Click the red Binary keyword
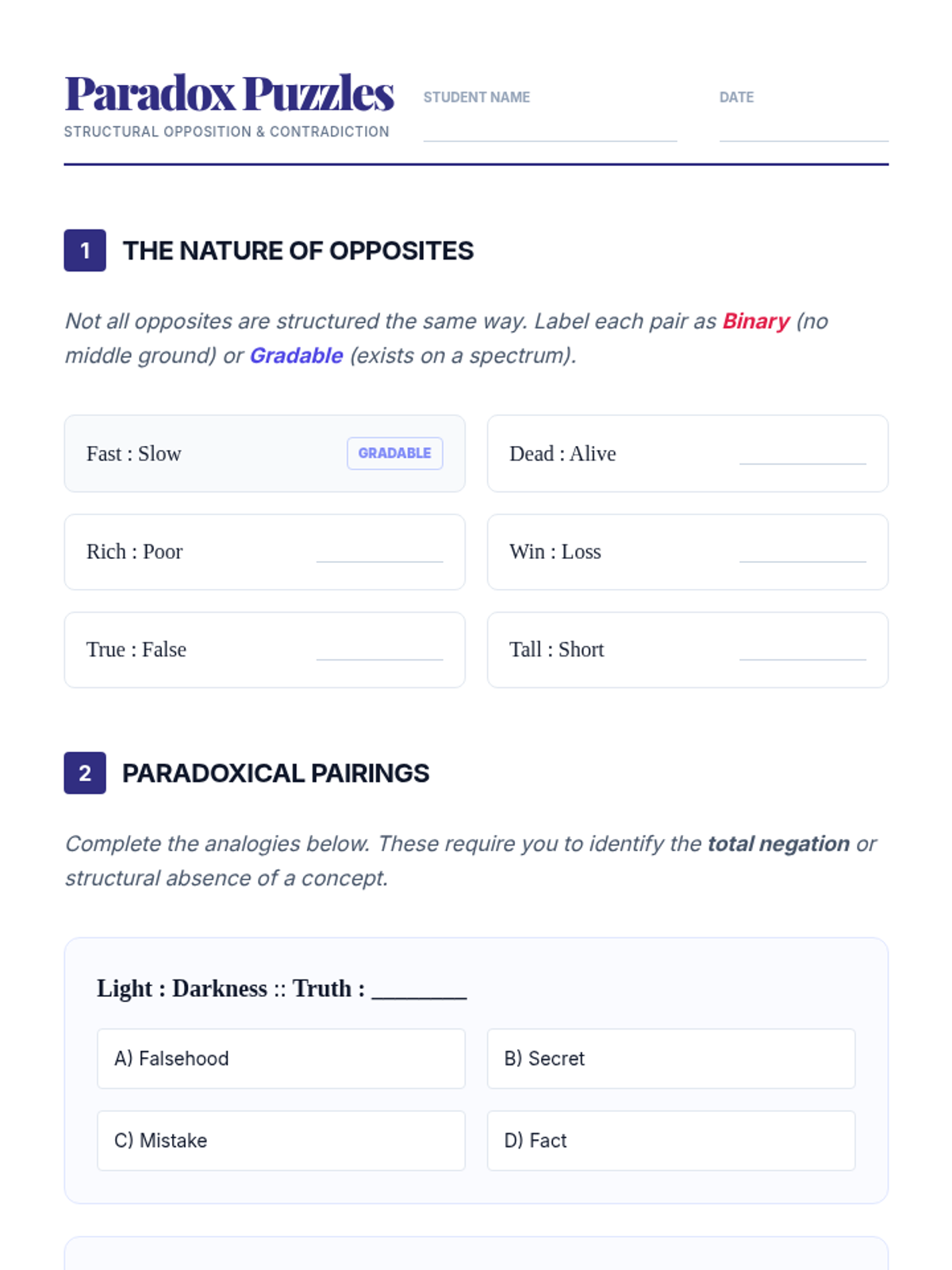This screenshot has height=1270, width=952. pyautogui.click(x=755, y=321)
